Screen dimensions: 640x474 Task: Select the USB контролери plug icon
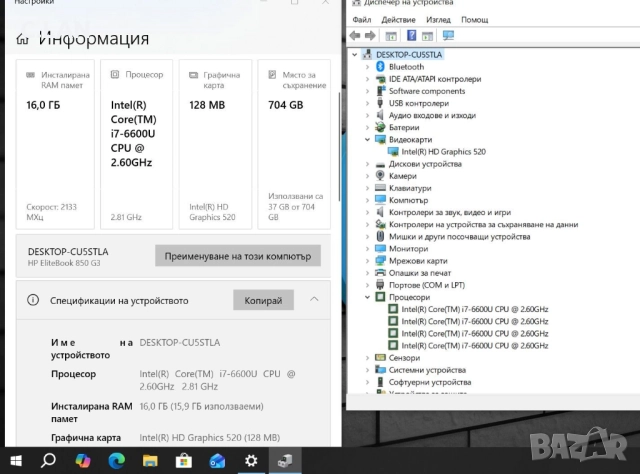click(380, 103)
